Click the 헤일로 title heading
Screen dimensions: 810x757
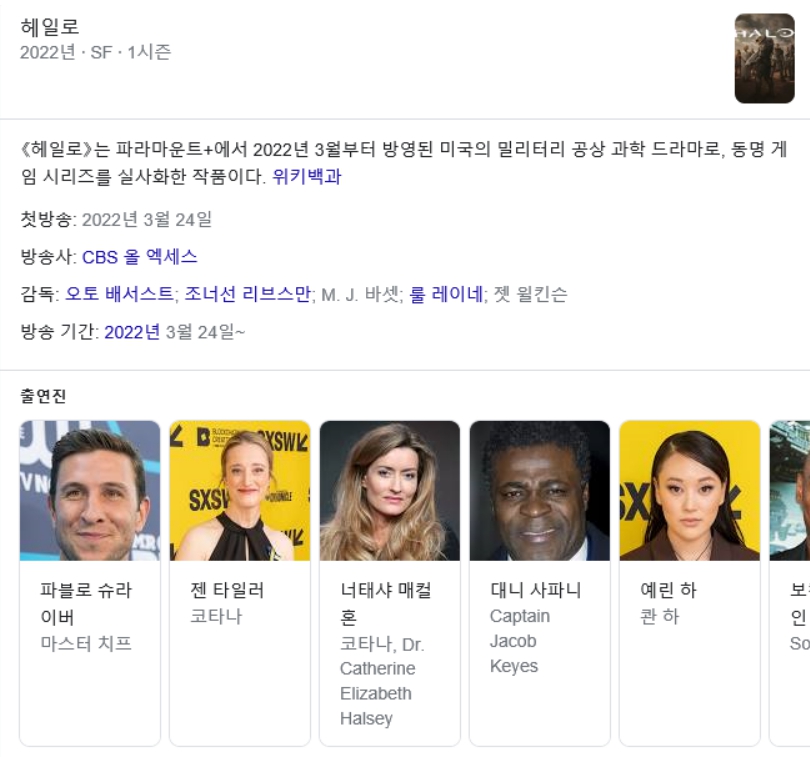point(50,27)
